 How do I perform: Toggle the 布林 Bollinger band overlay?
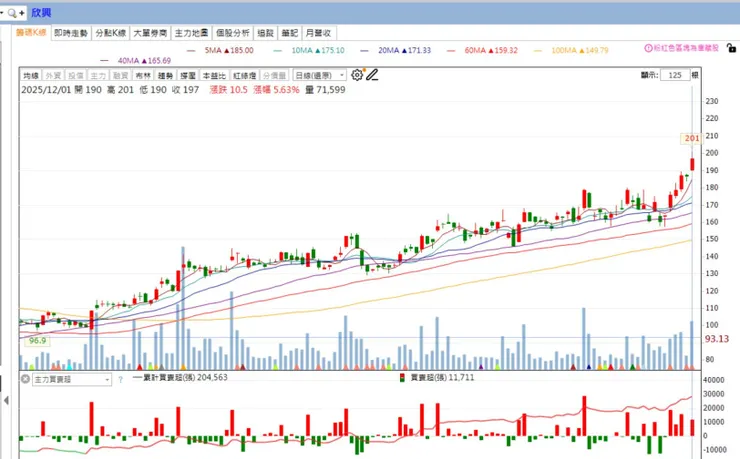coord(143,75)
